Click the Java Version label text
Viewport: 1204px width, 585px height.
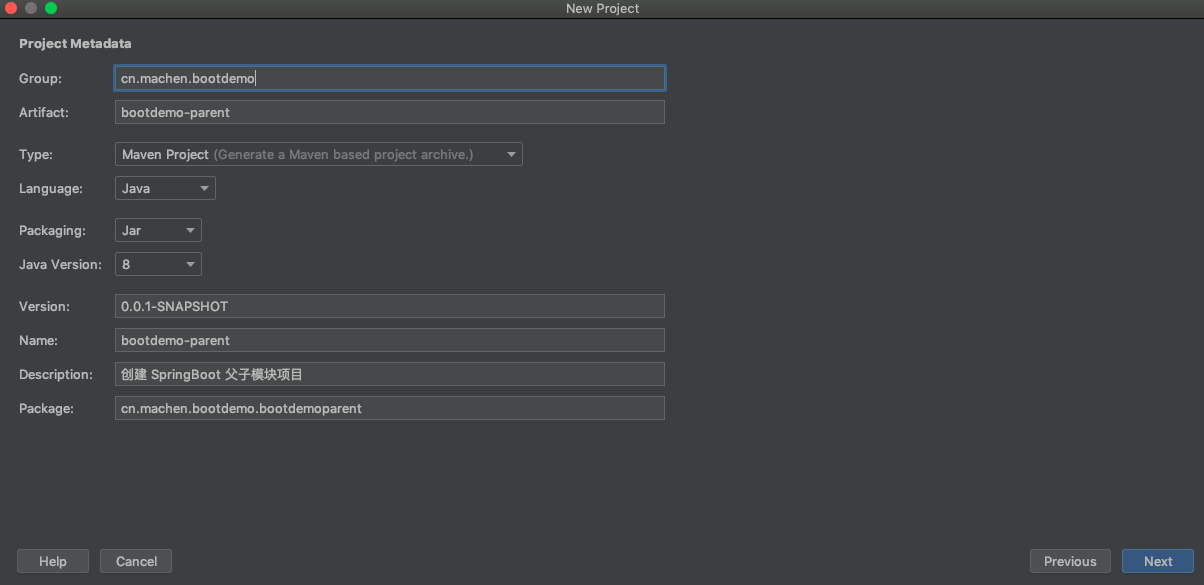pos(60,264)
